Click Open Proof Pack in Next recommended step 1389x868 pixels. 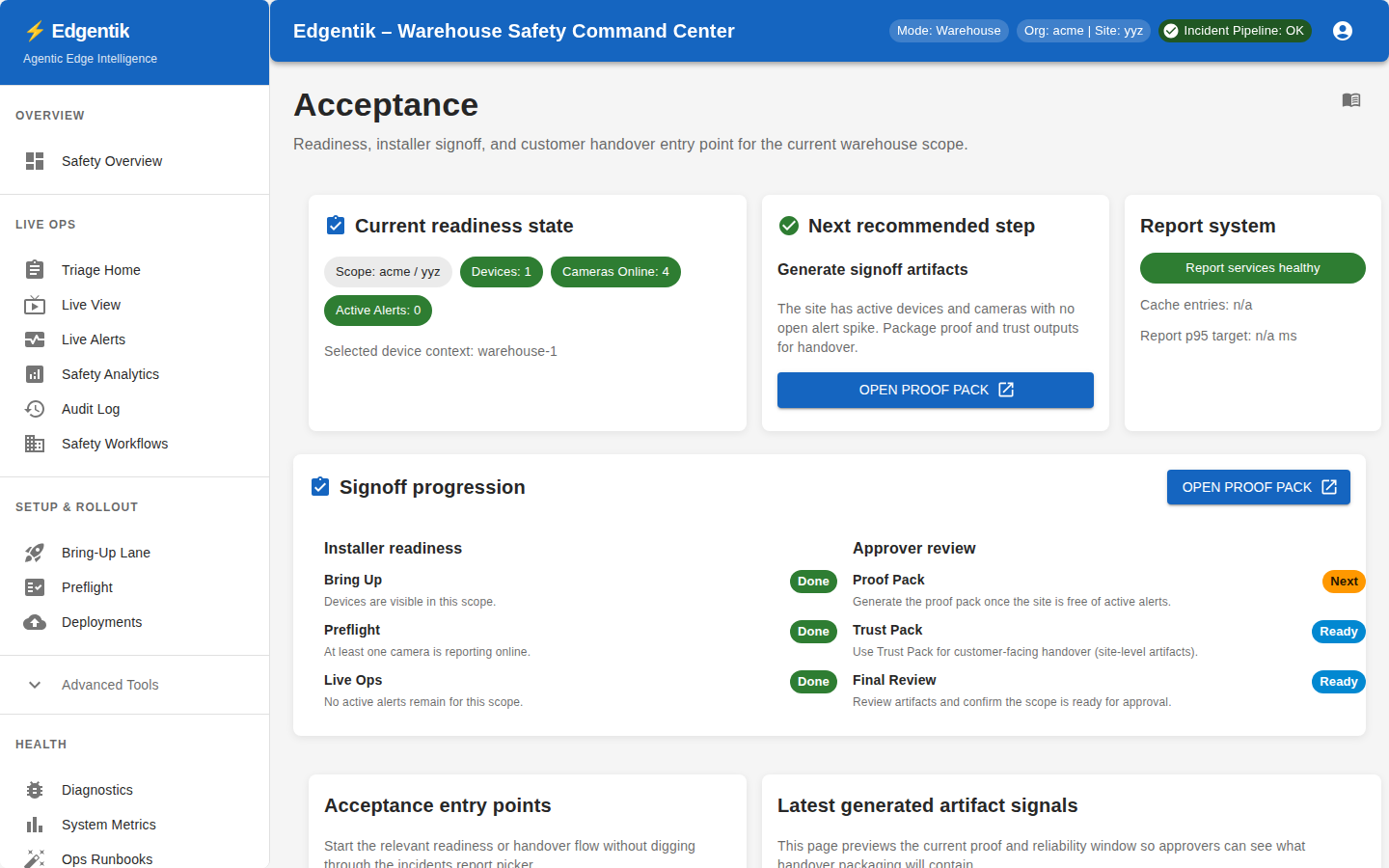point(935,390)
